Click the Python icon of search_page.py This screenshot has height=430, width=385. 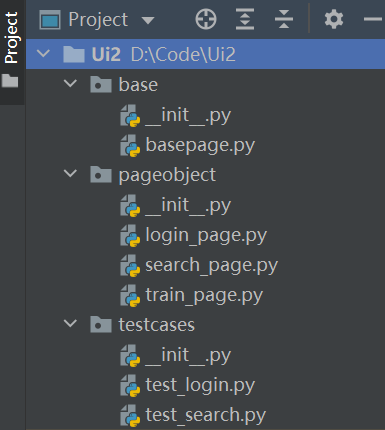[x=130, y=266]
